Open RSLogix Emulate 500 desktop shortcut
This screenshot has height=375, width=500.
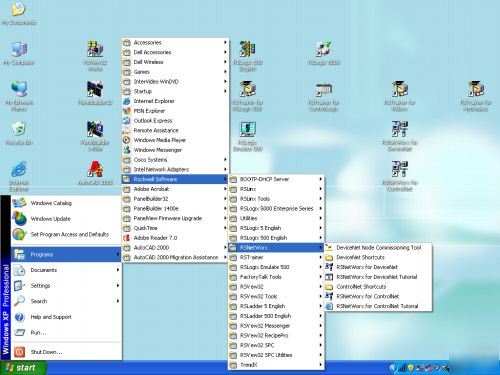point(248,137)
